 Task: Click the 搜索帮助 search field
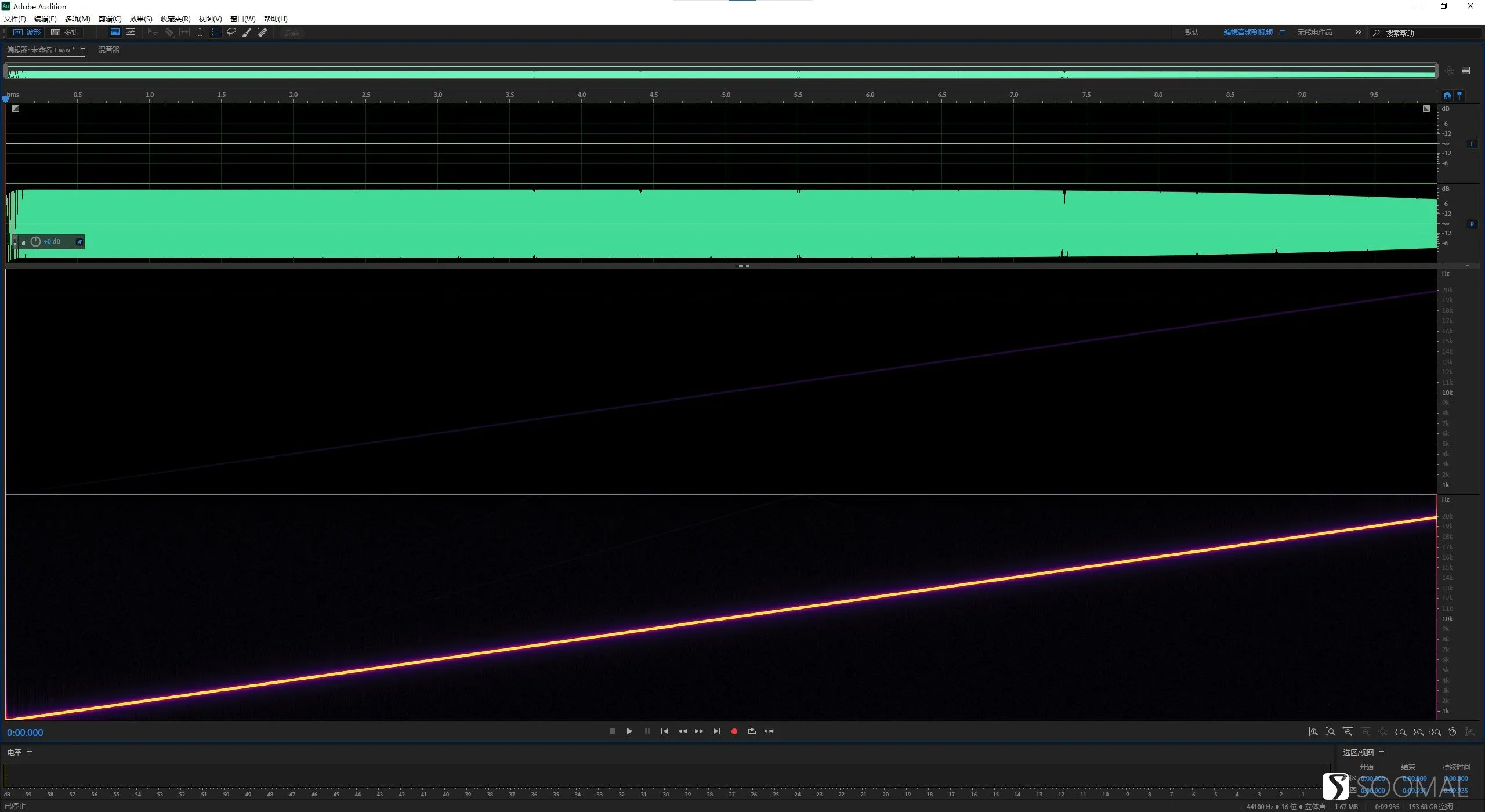click(x=1425, y=33)
